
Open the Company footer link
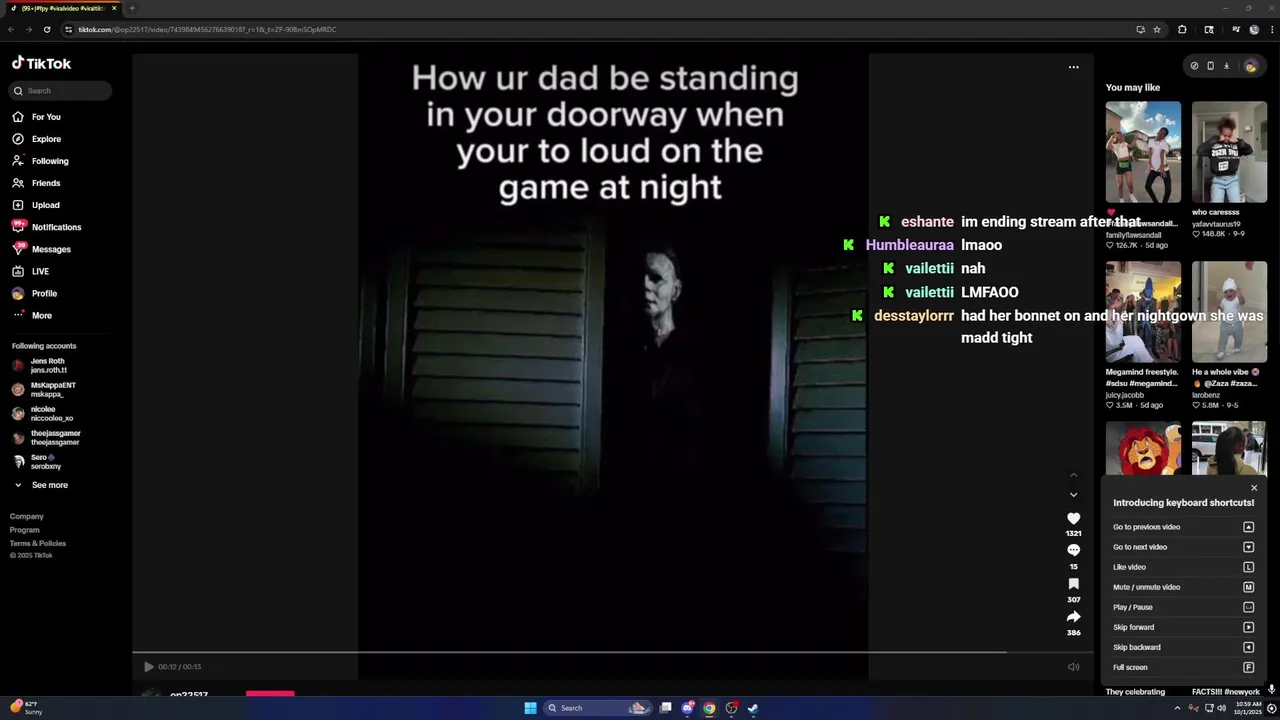pyautogui.click(x=27, y=516)
